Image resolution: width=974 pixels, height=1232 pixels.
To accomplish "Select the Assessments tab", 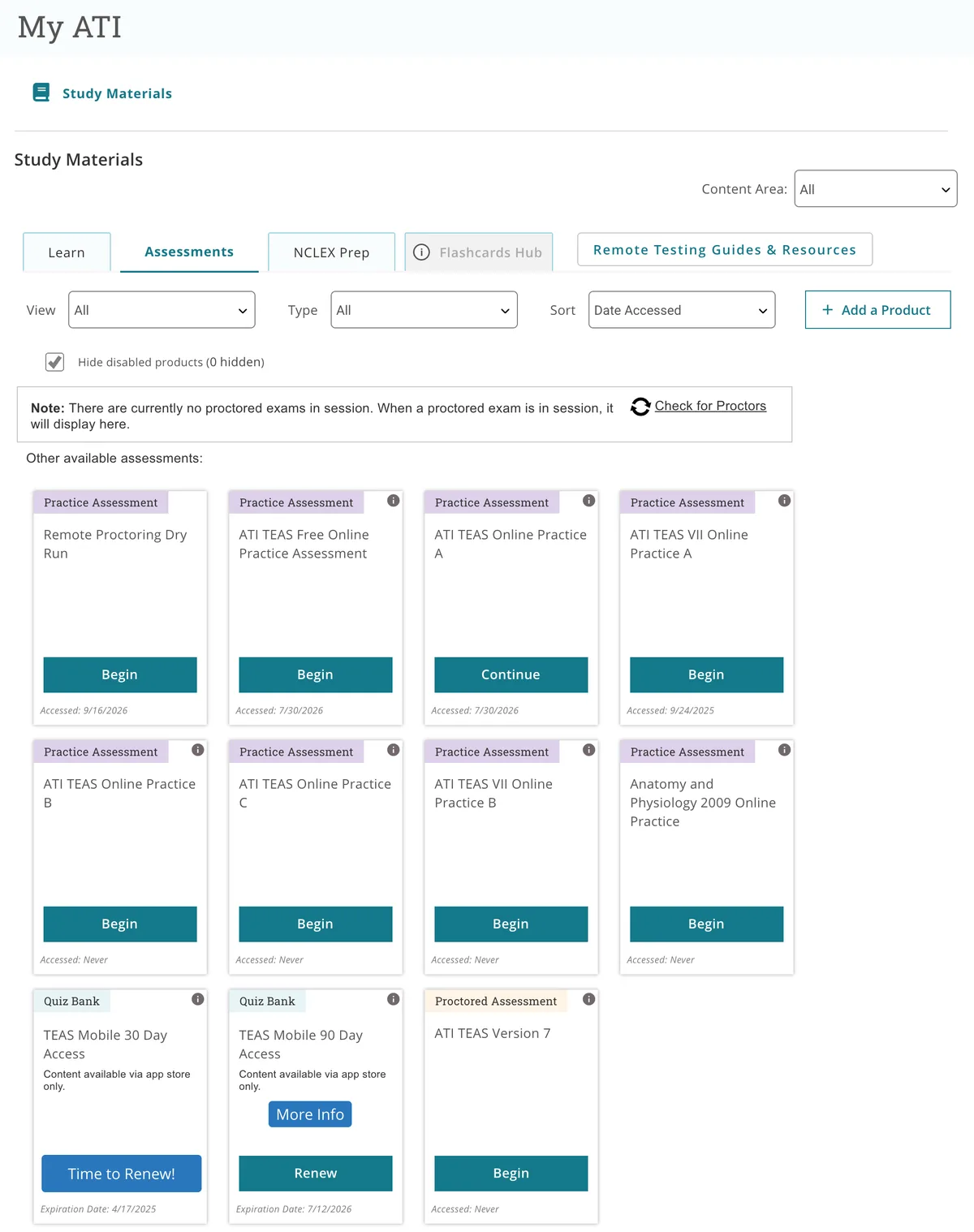I will [x=189, y=252].
